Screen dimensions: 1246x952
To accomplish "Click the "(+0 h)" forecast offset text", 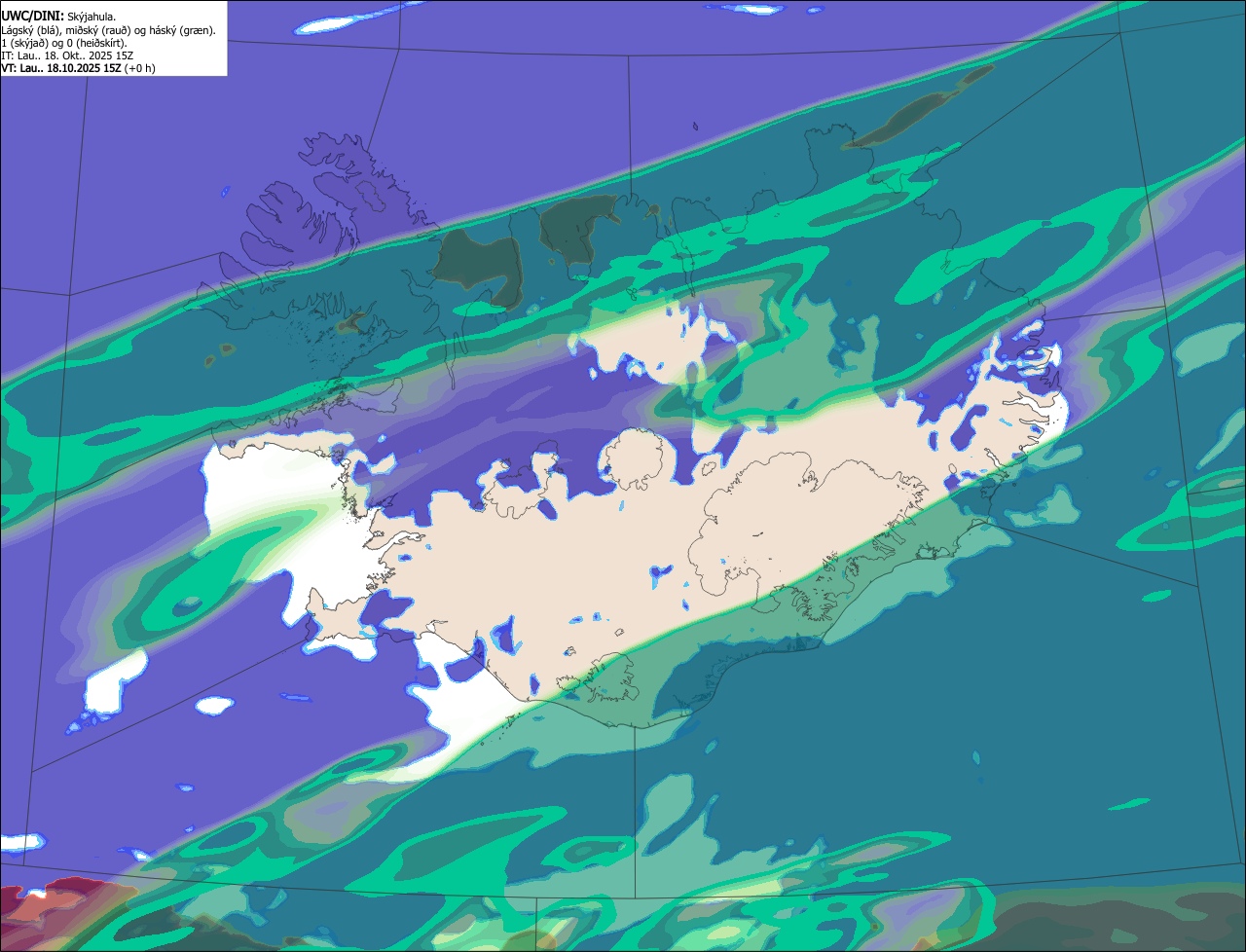I will tap(139, 68).
